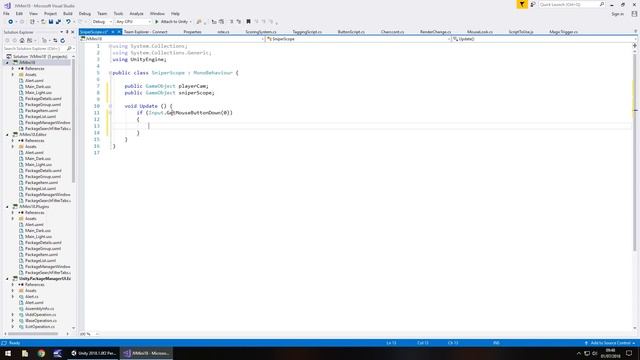Open the Debug configuration dropdown
Screen dimensions: 640x360
tap(102, 22)
